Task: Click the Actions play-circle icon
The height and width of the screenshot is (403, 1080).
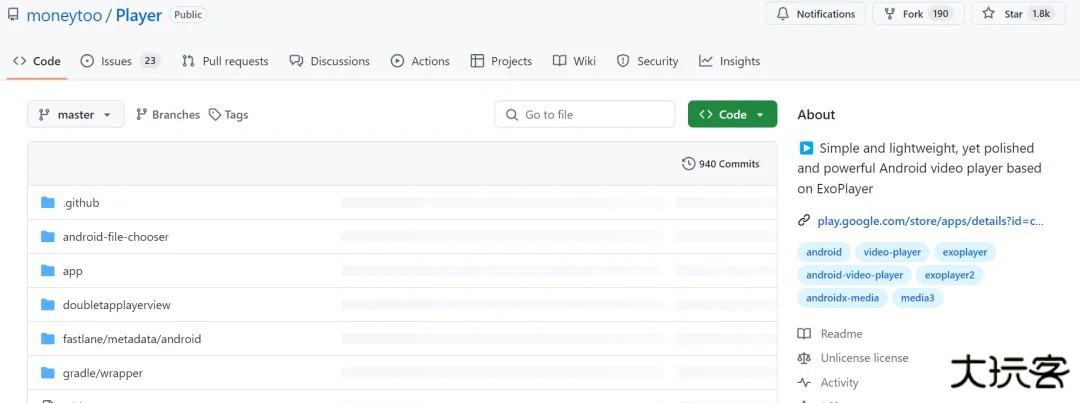Action: point(397,61)
